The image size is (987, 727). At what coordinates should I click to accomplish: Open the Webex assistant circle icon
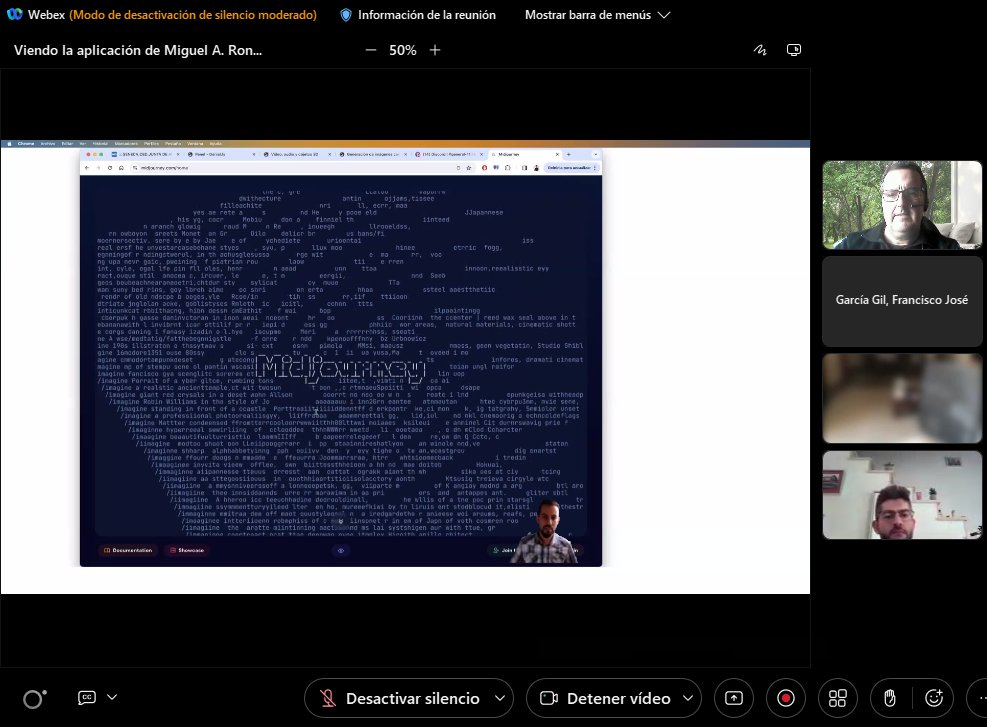click(x=34, y=698)
